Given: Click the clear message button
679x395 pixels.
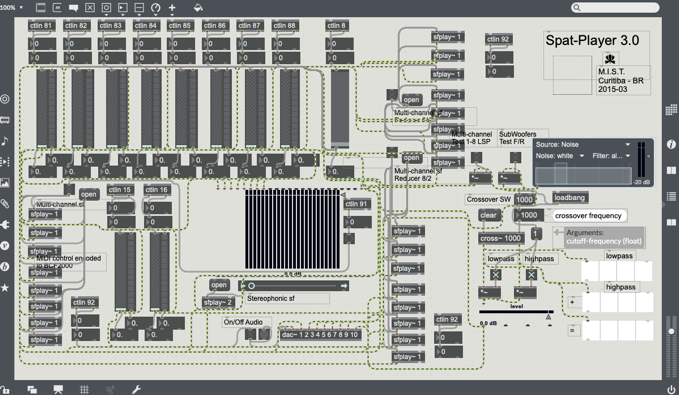Looking at the screenshot, I should pos(488,215).
